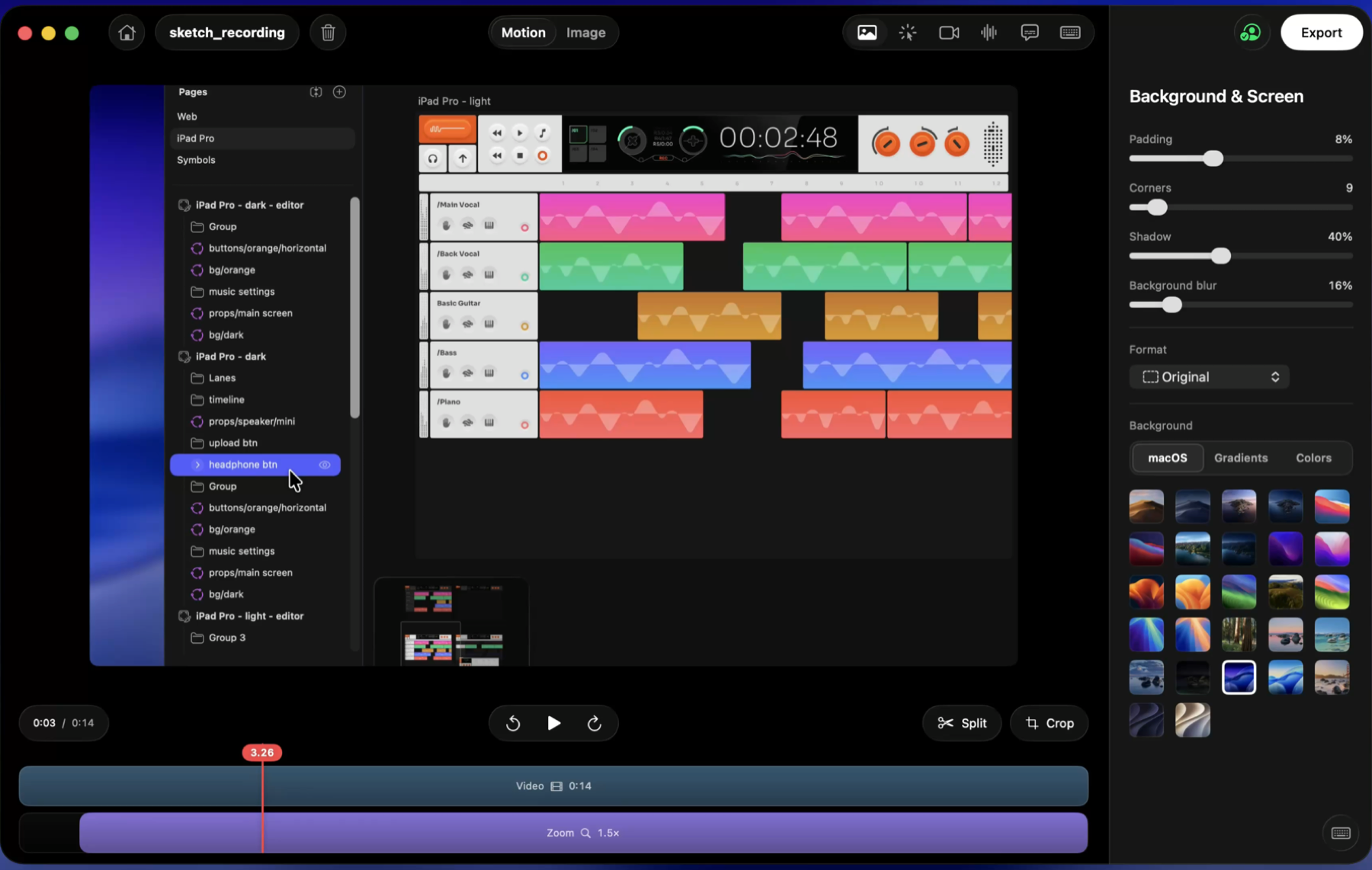Click the play button in canvas transport
The width and height of the screenshot is (1372, 870).
tap(520, 133)
